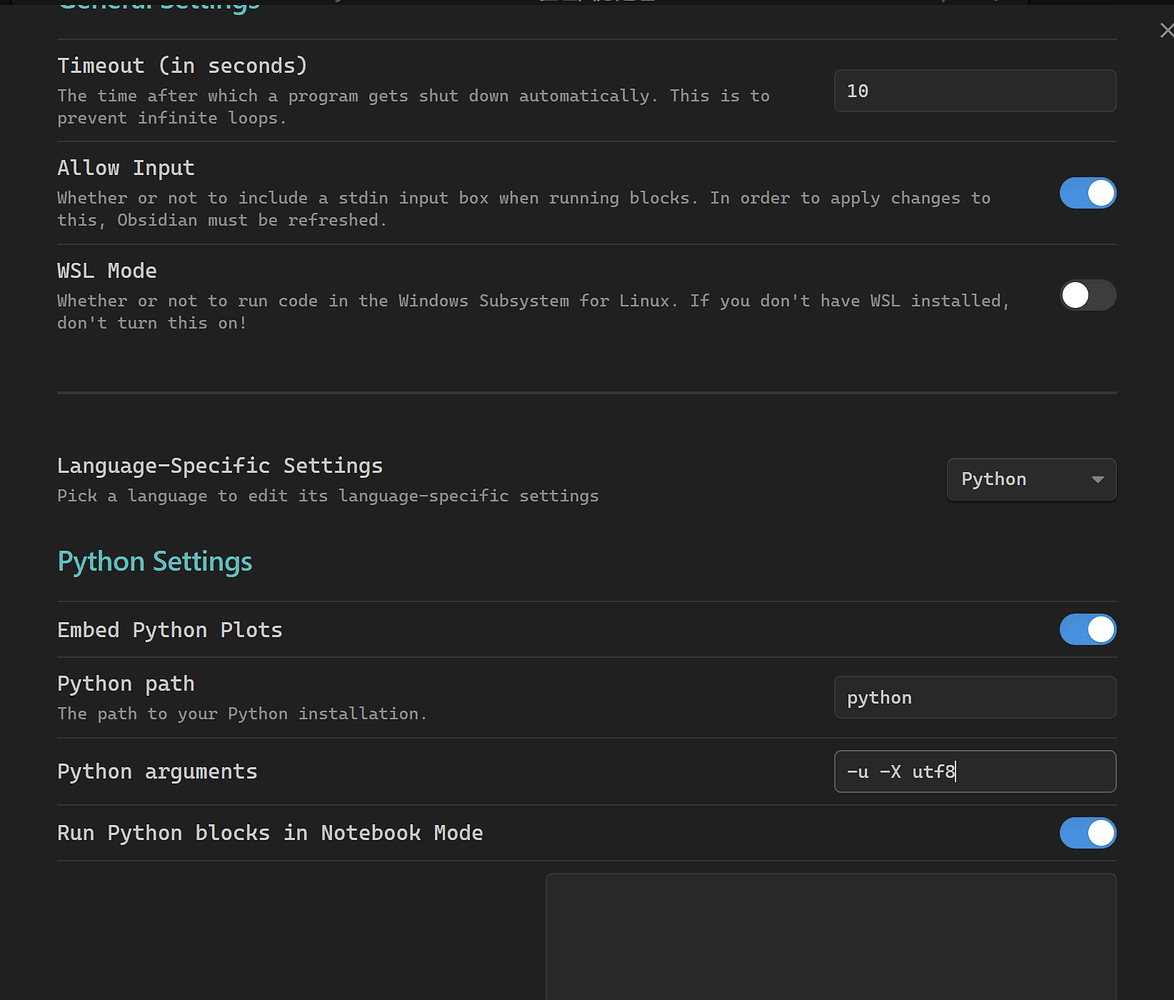Click the Embed Python Plots label

coord(170,630)
